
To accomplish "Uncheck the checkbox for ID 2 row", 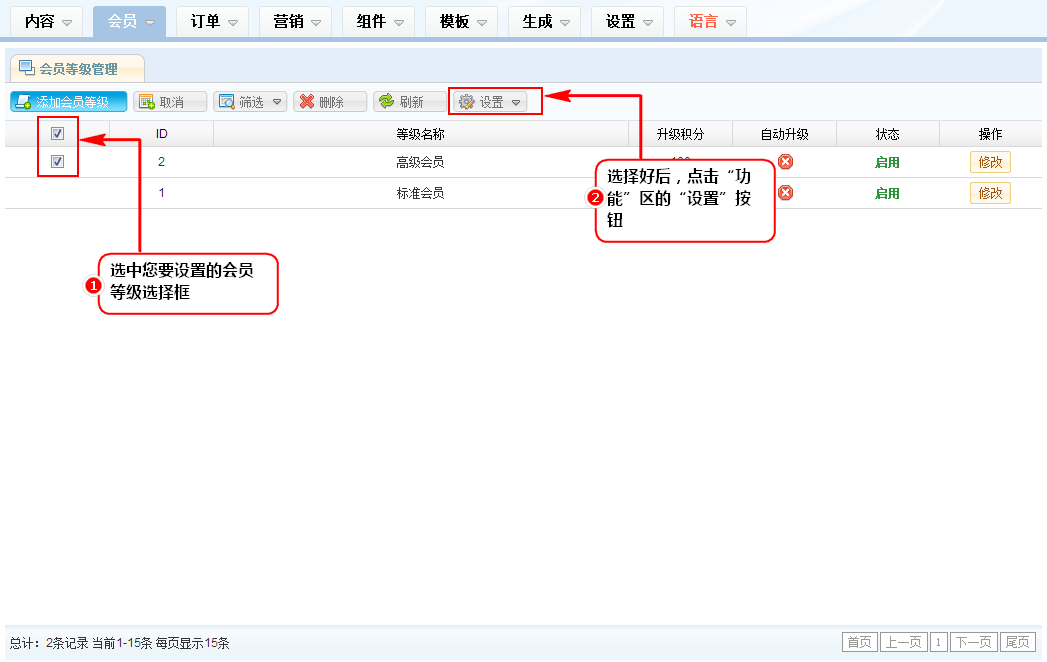I will pos(58,162).
